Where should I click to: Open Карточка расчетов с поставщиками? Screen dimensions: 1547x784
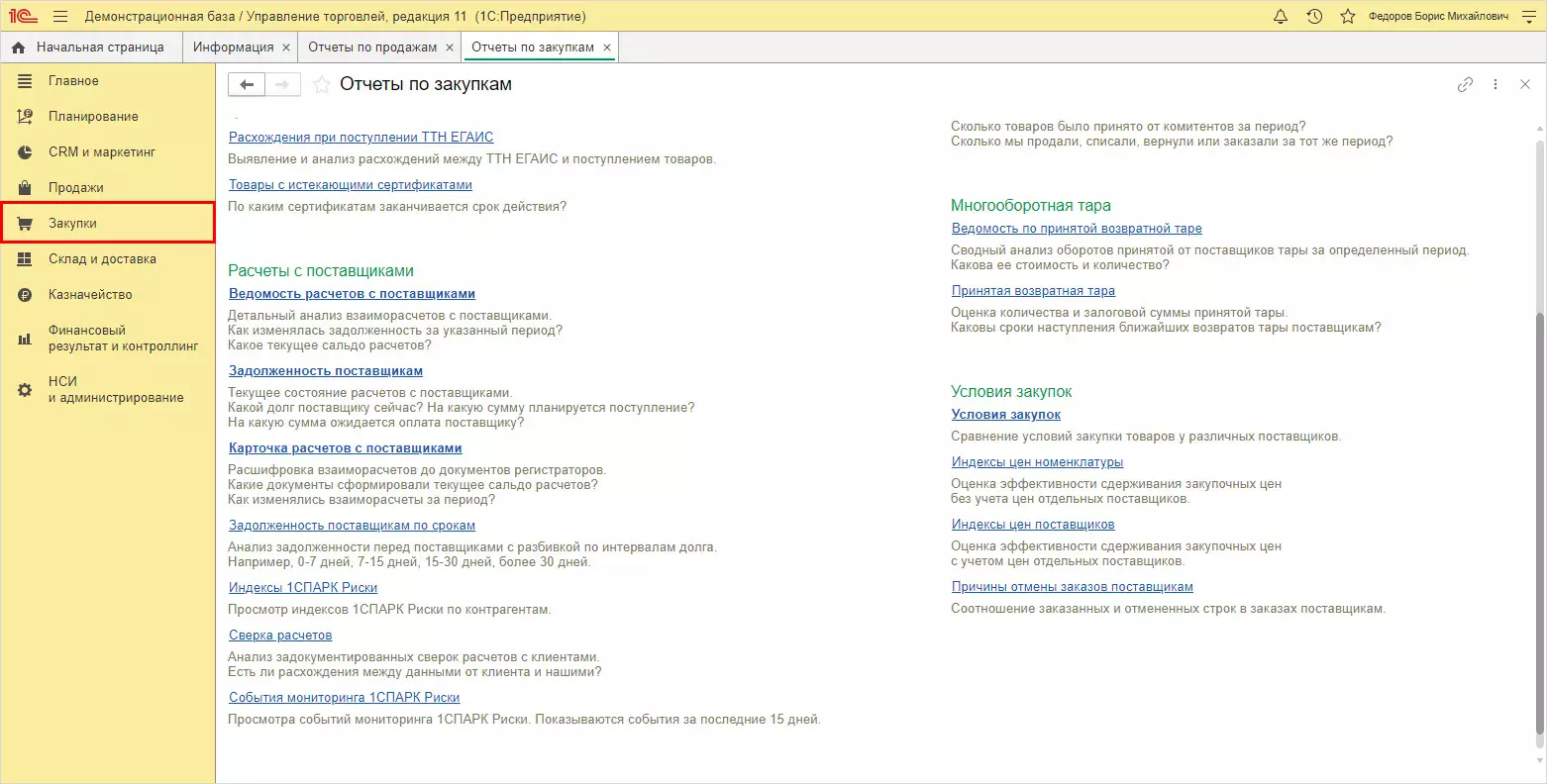coord(346,448)
